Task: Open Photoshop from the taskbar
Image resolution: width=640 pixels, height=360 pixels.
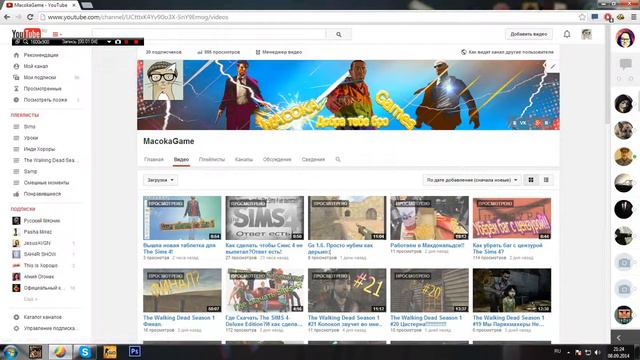Action: (134, 351)
